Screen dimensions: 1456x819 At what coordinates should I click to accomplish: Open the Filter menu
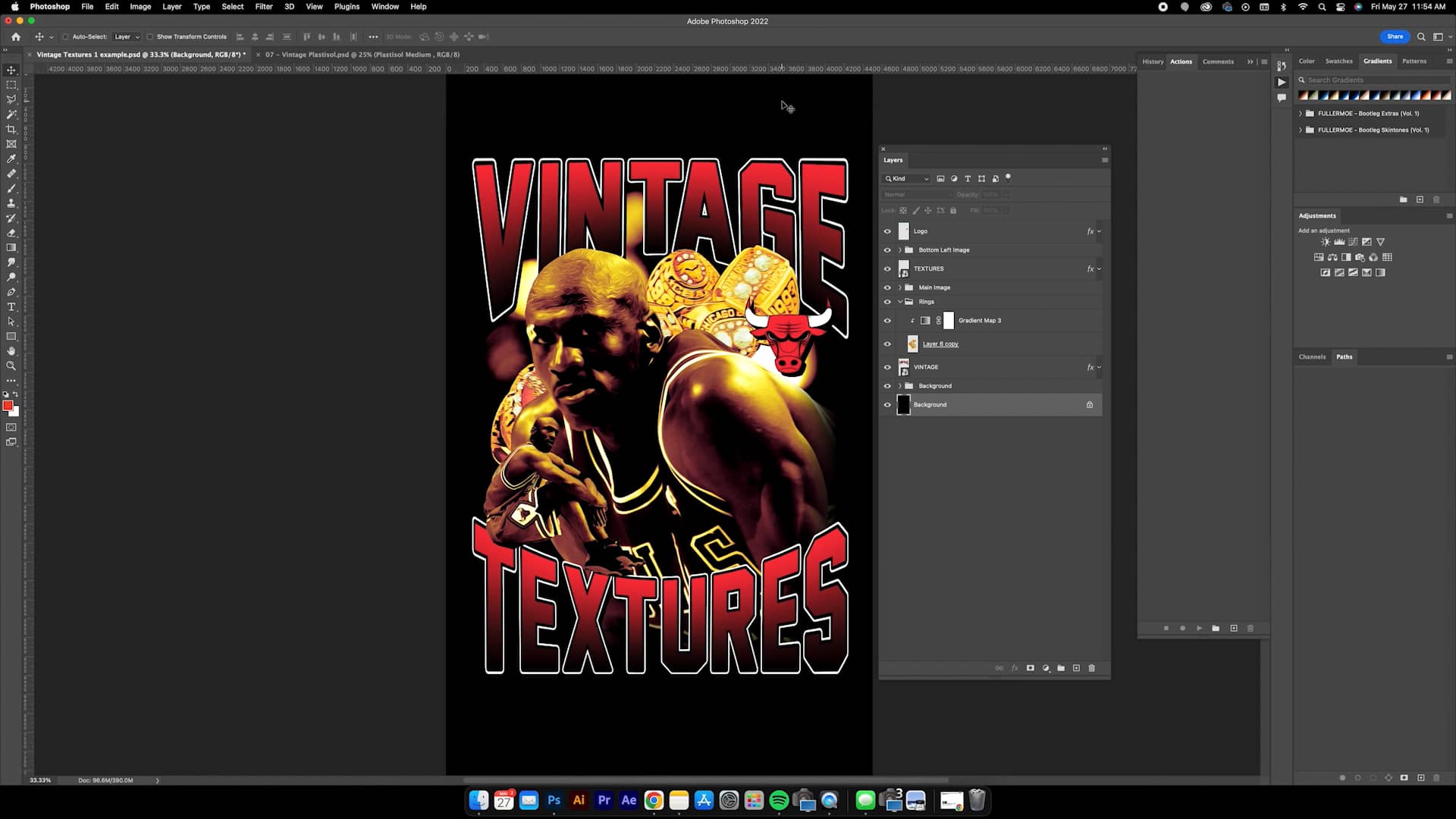pos(263,7)
